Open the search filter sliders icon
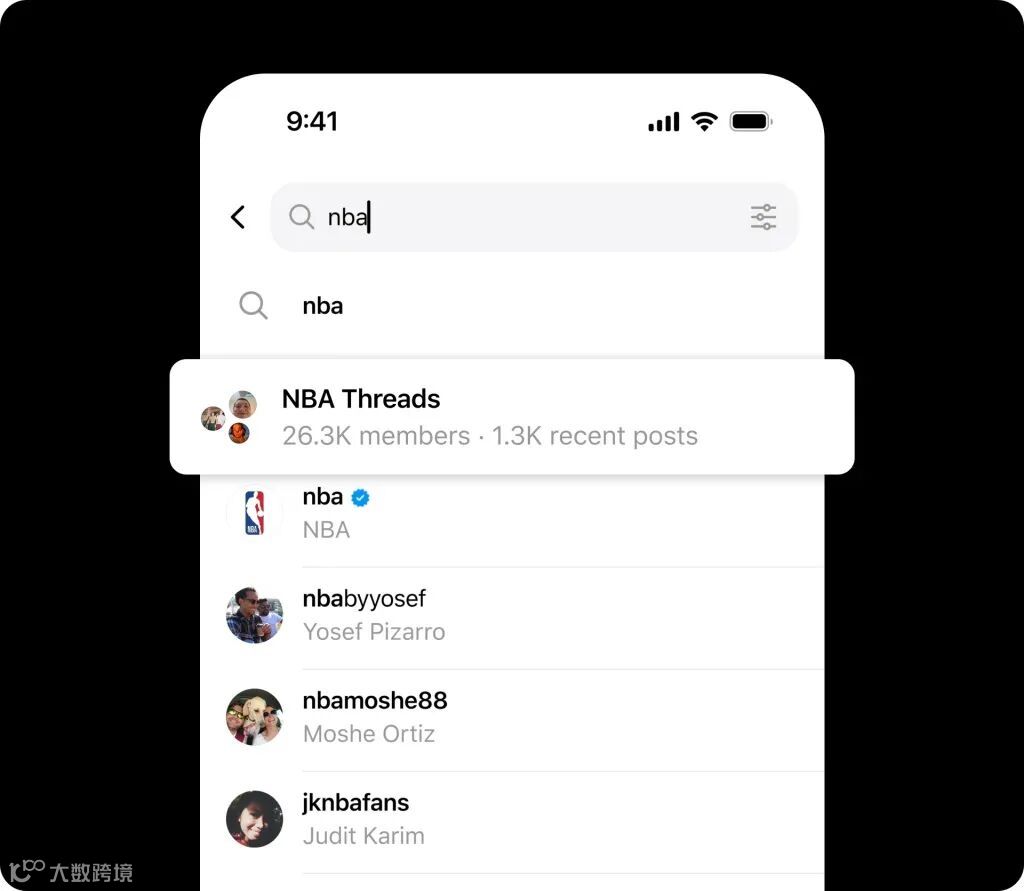 763,218
